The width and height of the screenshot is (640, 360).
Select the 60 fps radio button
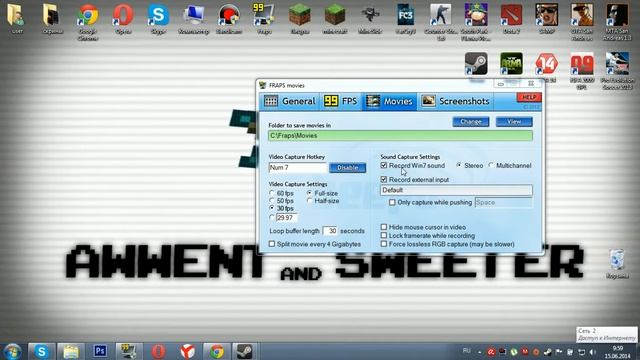point(272,193)
